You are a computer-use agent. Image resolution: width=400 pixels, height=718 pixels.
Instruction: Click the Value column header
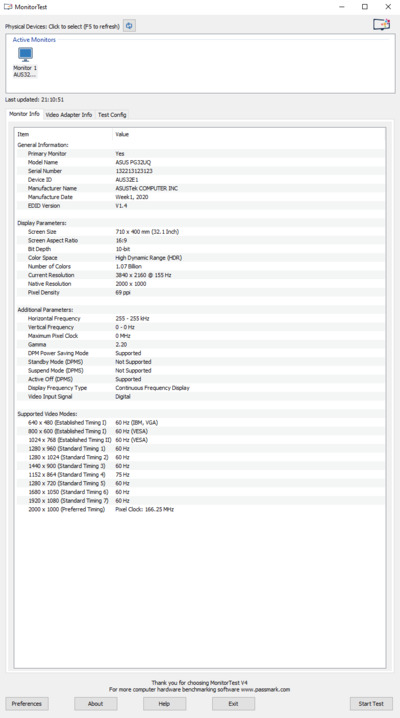coord(249,134)
